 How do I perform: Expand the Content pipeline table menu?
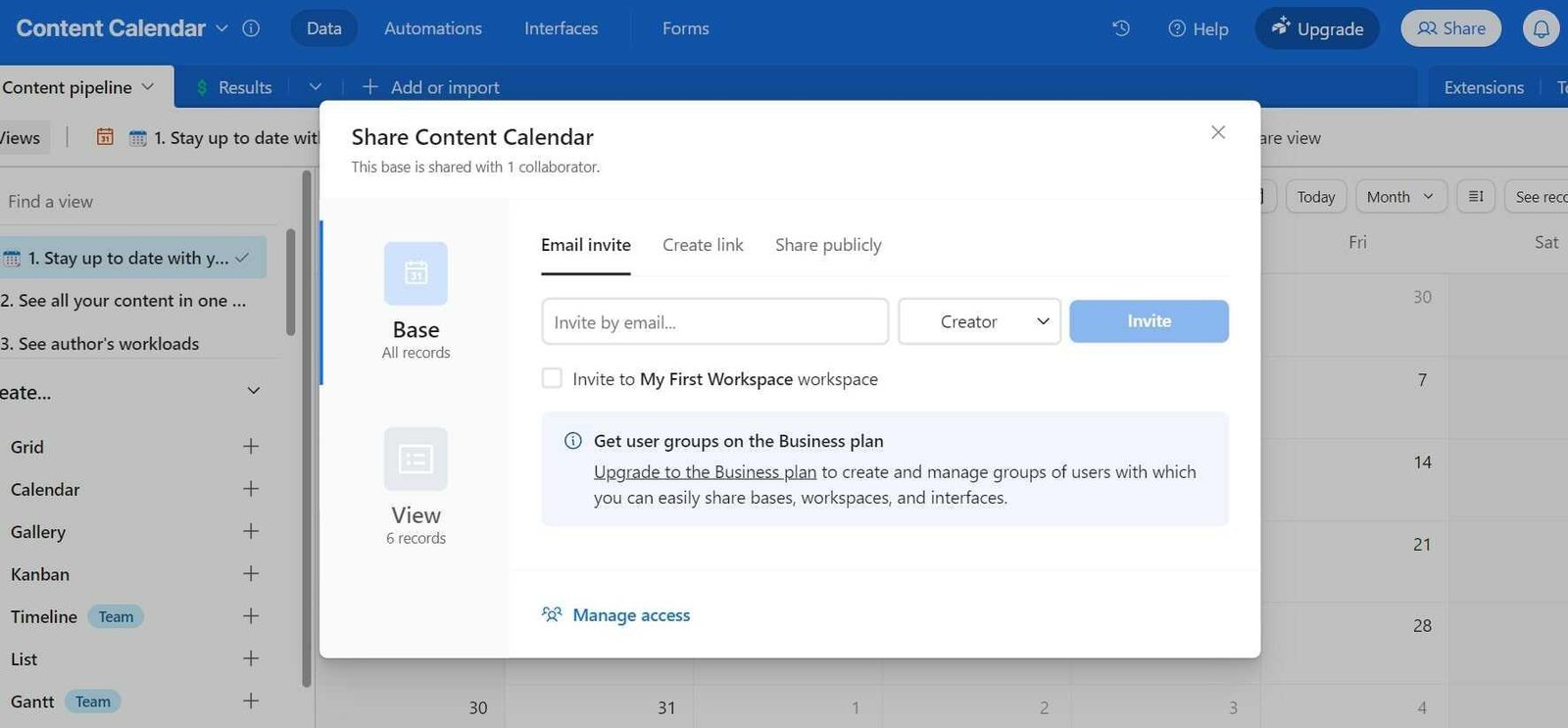click(x=148, y=86)
